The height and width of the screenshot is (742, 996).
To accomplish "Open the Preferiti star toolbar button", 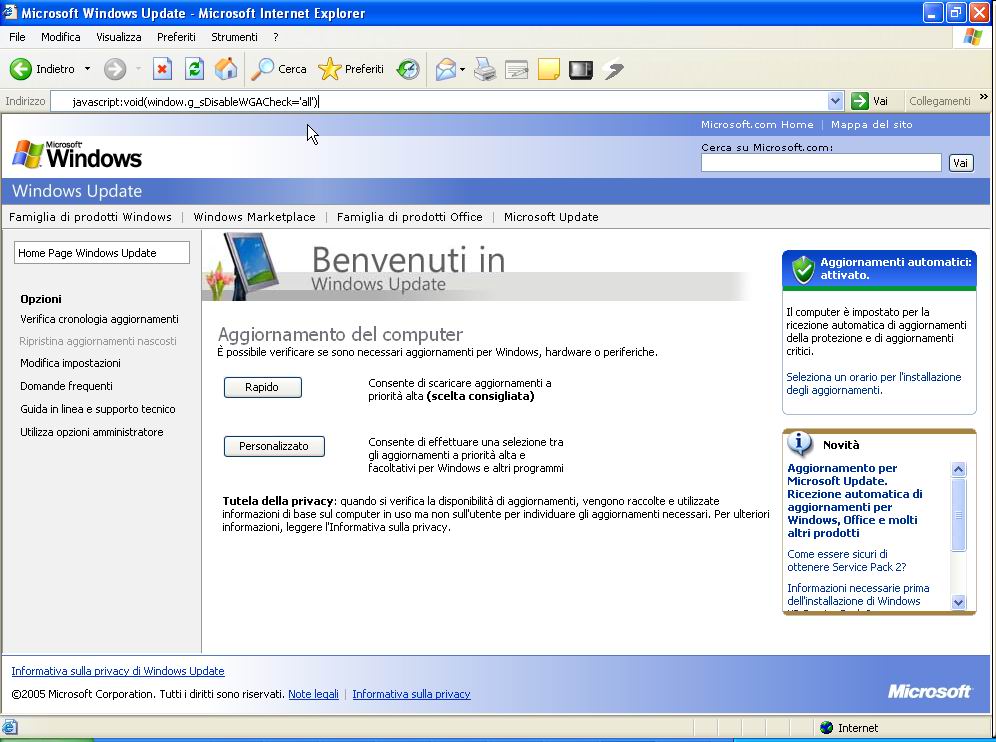I will [351, 69].
